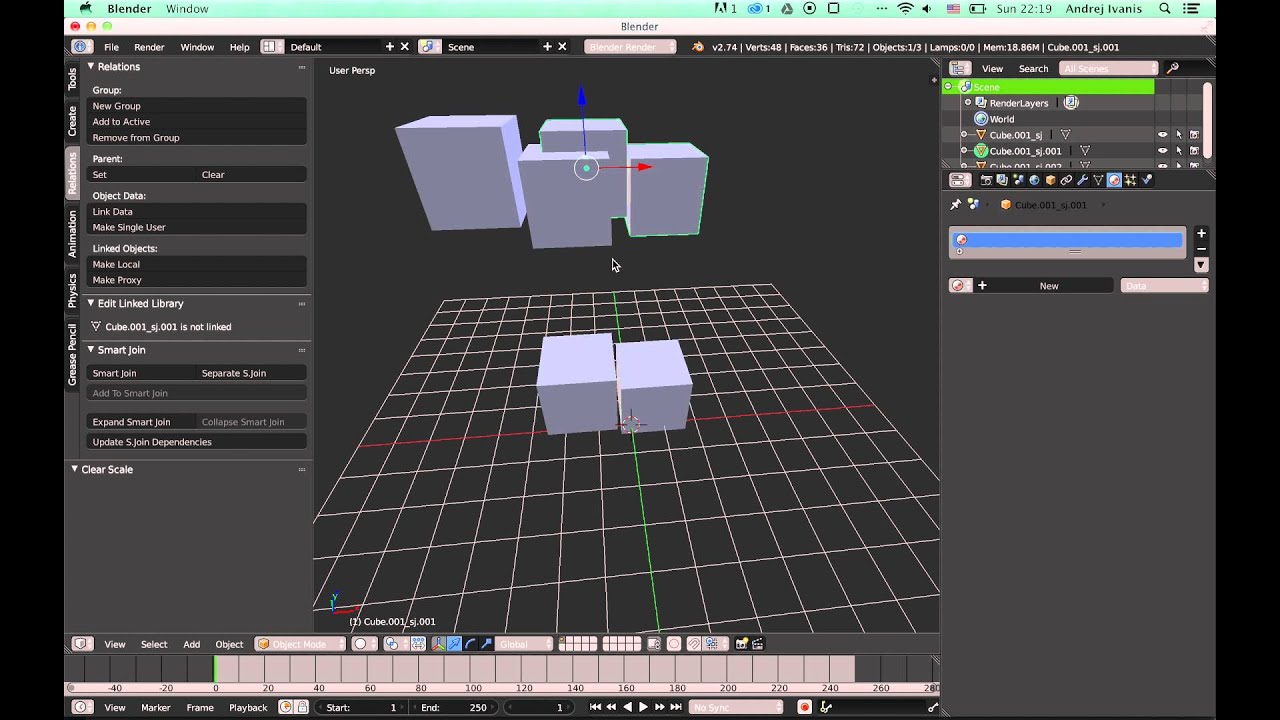The image size is (1280, 720).
Task: Open the Constraints properties chain tab
Action: tap(1066, 180)
